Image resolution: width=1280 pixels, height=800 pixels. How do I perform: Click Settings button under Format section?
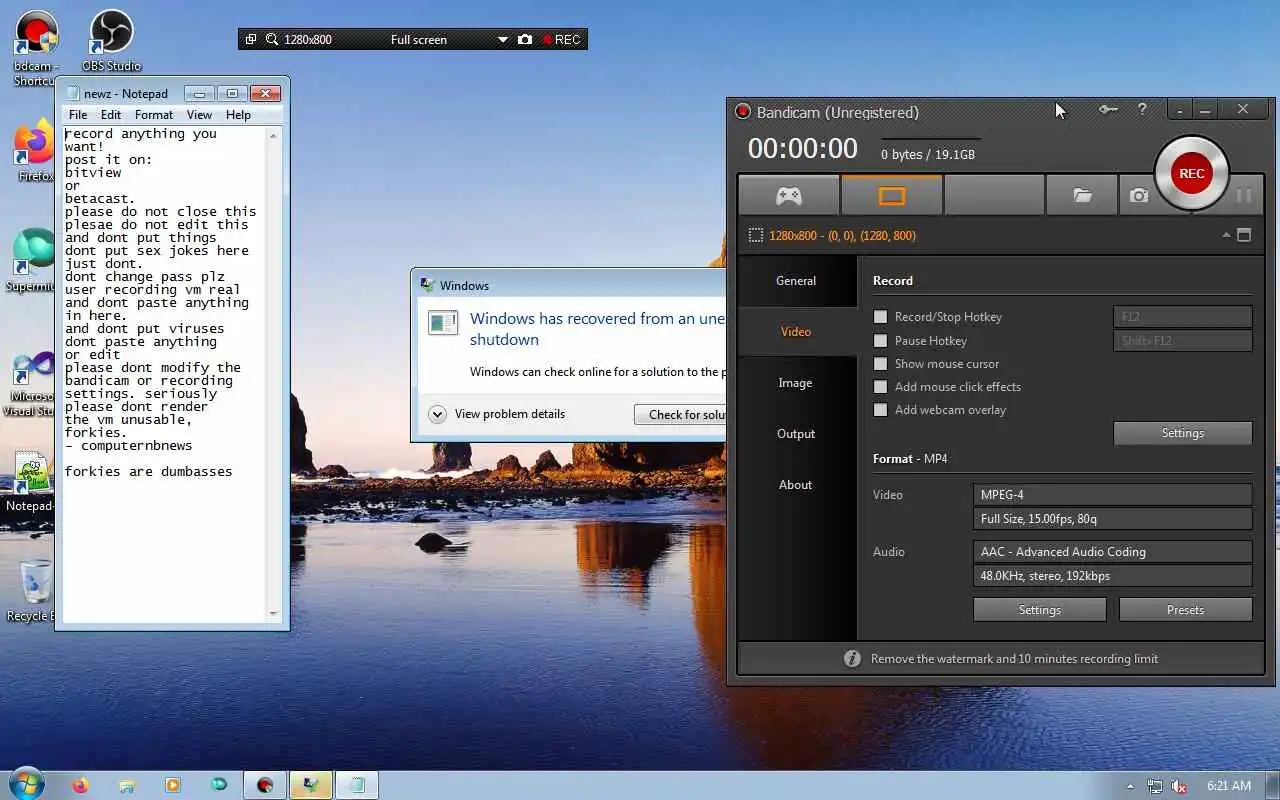tap(1040, 610)
